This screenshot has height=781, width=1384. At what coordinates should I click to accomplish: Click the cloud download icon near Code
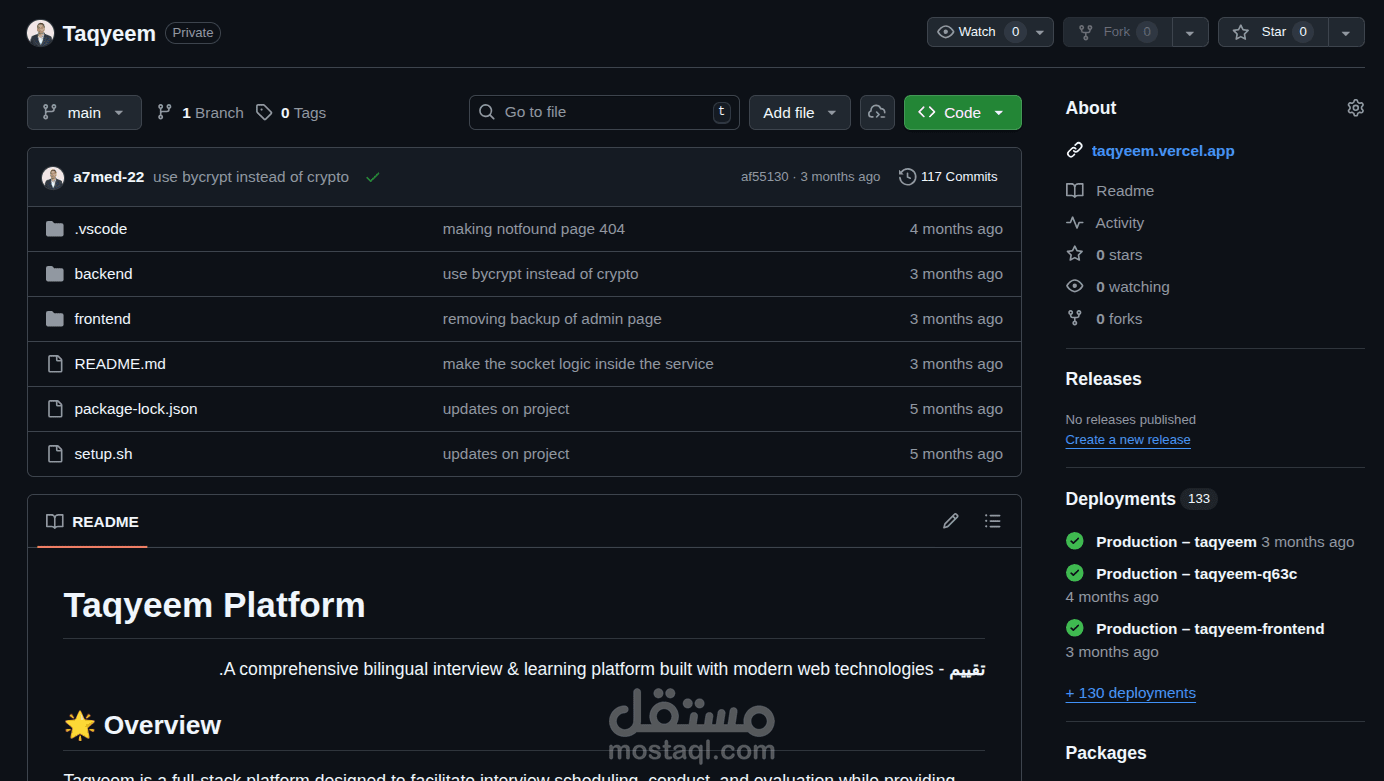tap(877, 113)
